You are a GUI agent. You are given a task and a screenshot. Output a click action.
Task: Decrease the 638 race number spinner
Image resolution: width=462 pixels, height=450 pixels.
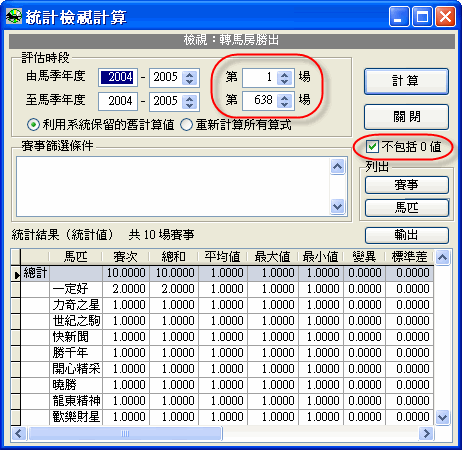[x=284, y=104]
